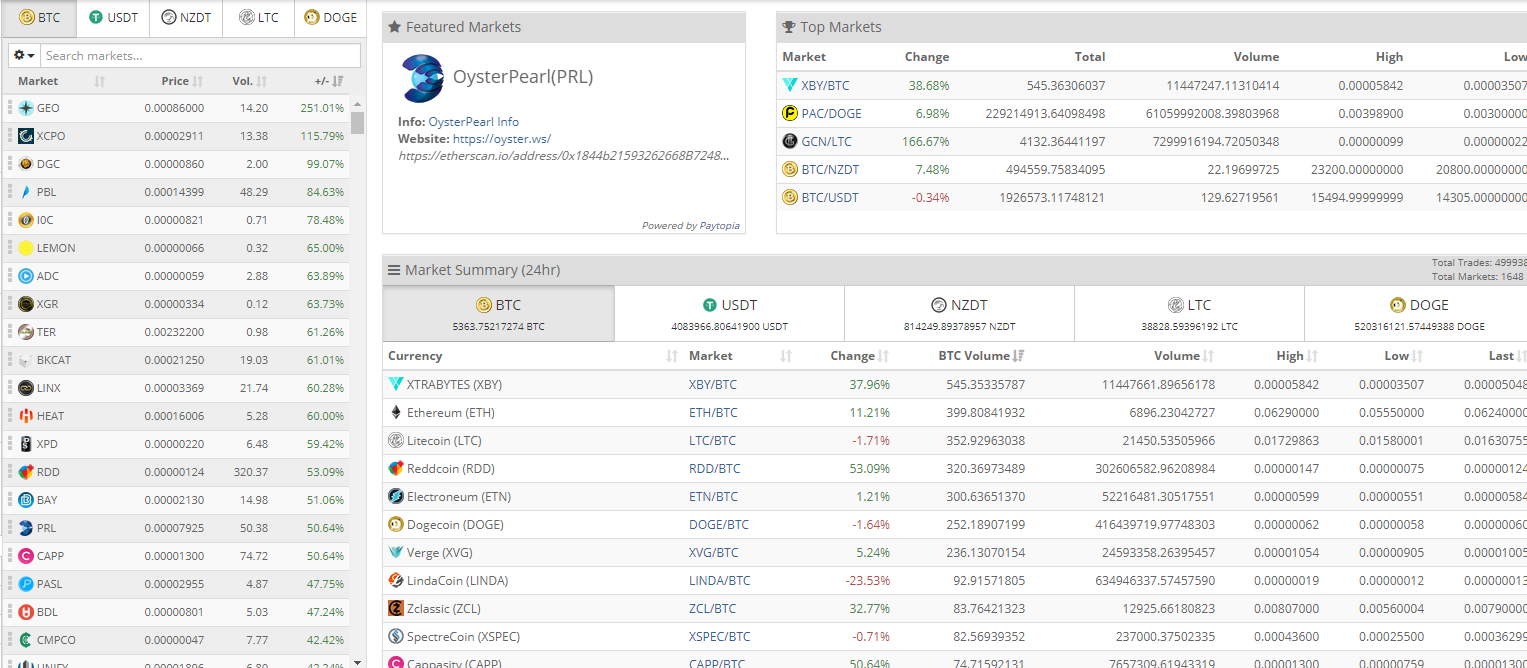Click the PBL coin icon in the sidebar
Image resolution: width=1527 pixels, height=668 pixels.
[26, 192]
